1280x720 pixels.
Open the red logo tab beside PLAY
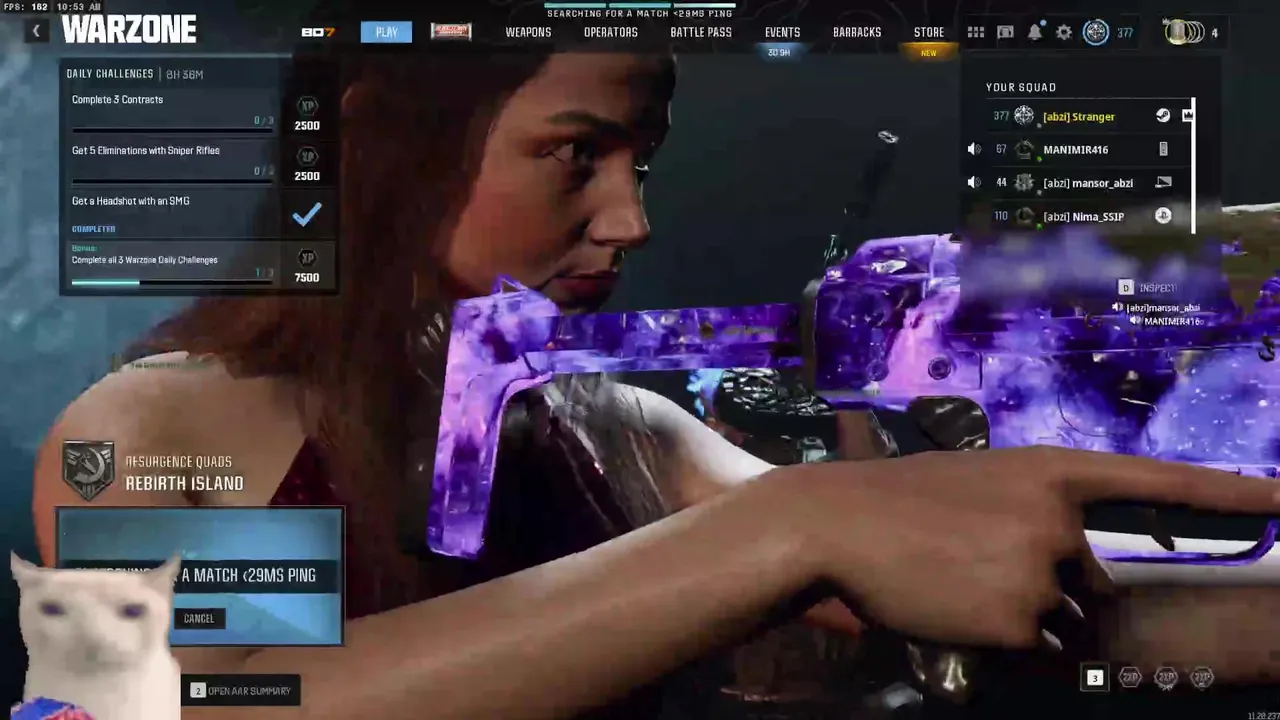(451, 31)
